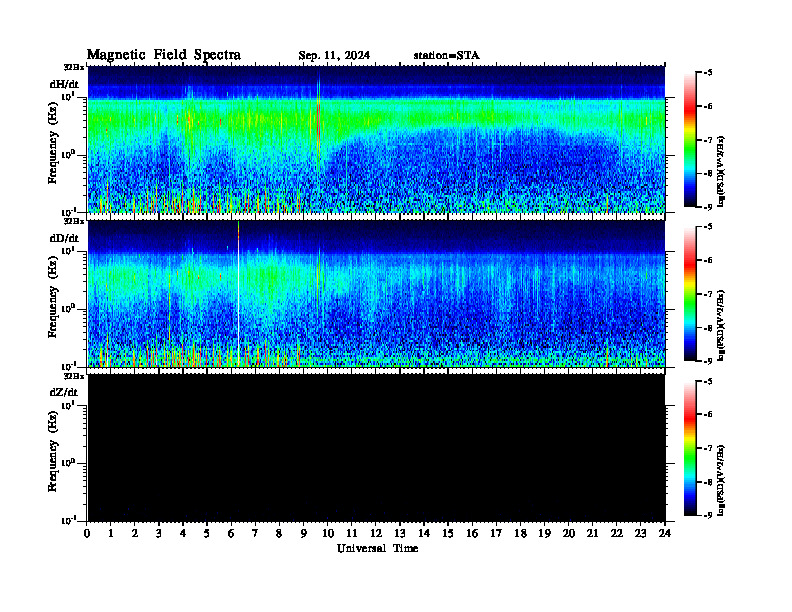Select the date text 'Sep. 11, 2024'
The height and width of the screenshot is (612, 792).
[334, 56]
